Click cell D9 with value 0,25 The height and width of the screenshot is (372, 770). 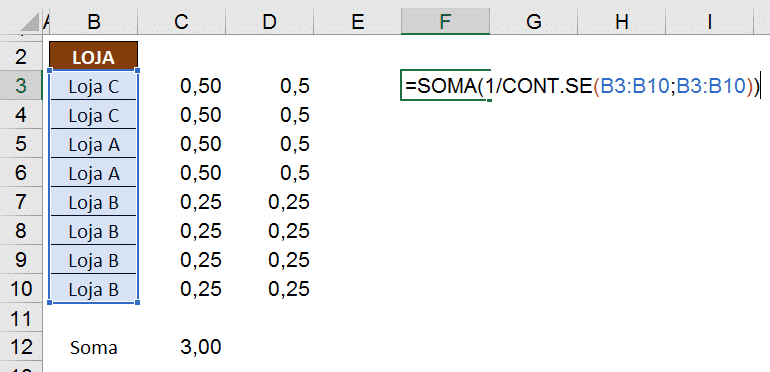270,260
